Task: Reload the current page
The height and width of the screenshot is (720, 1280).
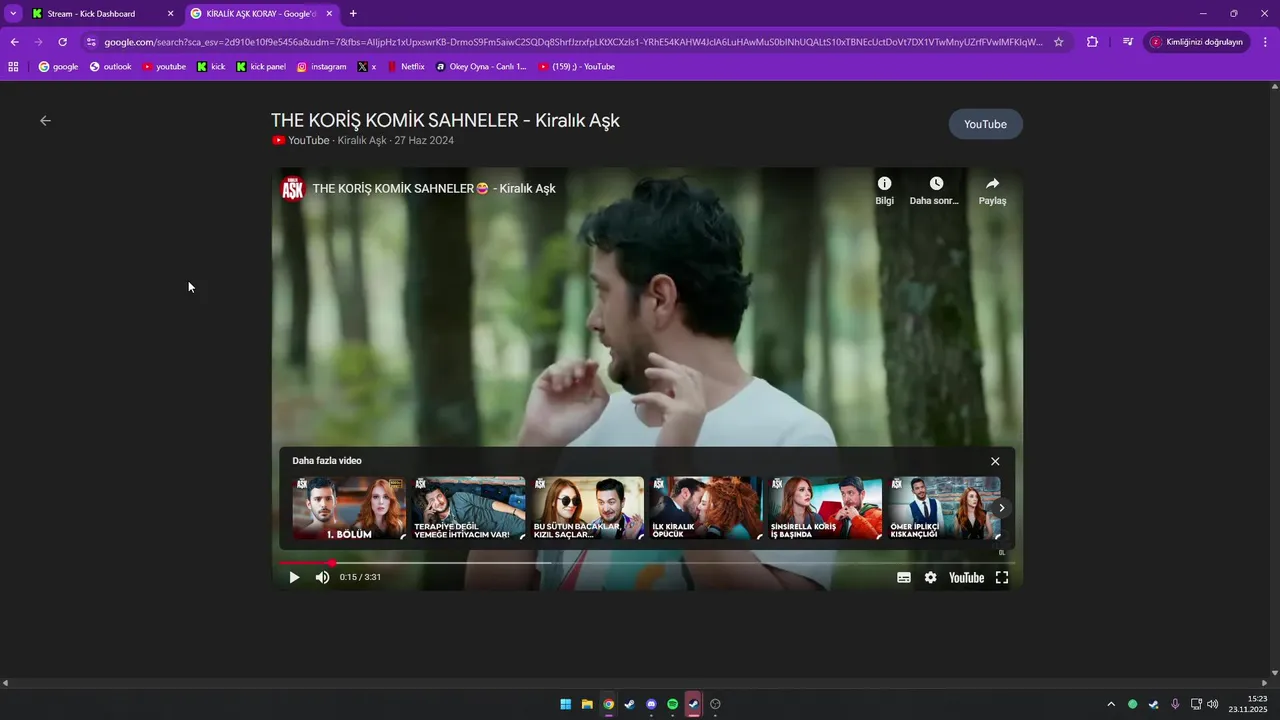Action: (62, 42)
